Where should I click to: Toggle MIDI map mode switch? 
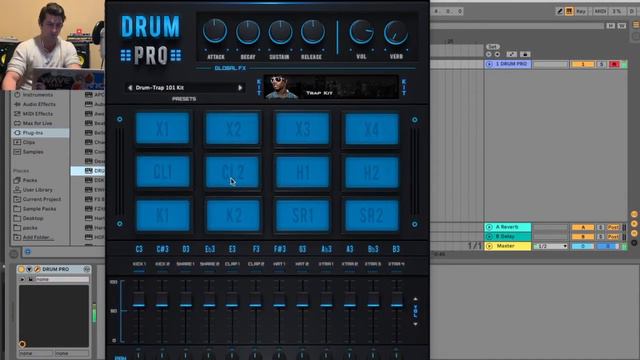600,11
